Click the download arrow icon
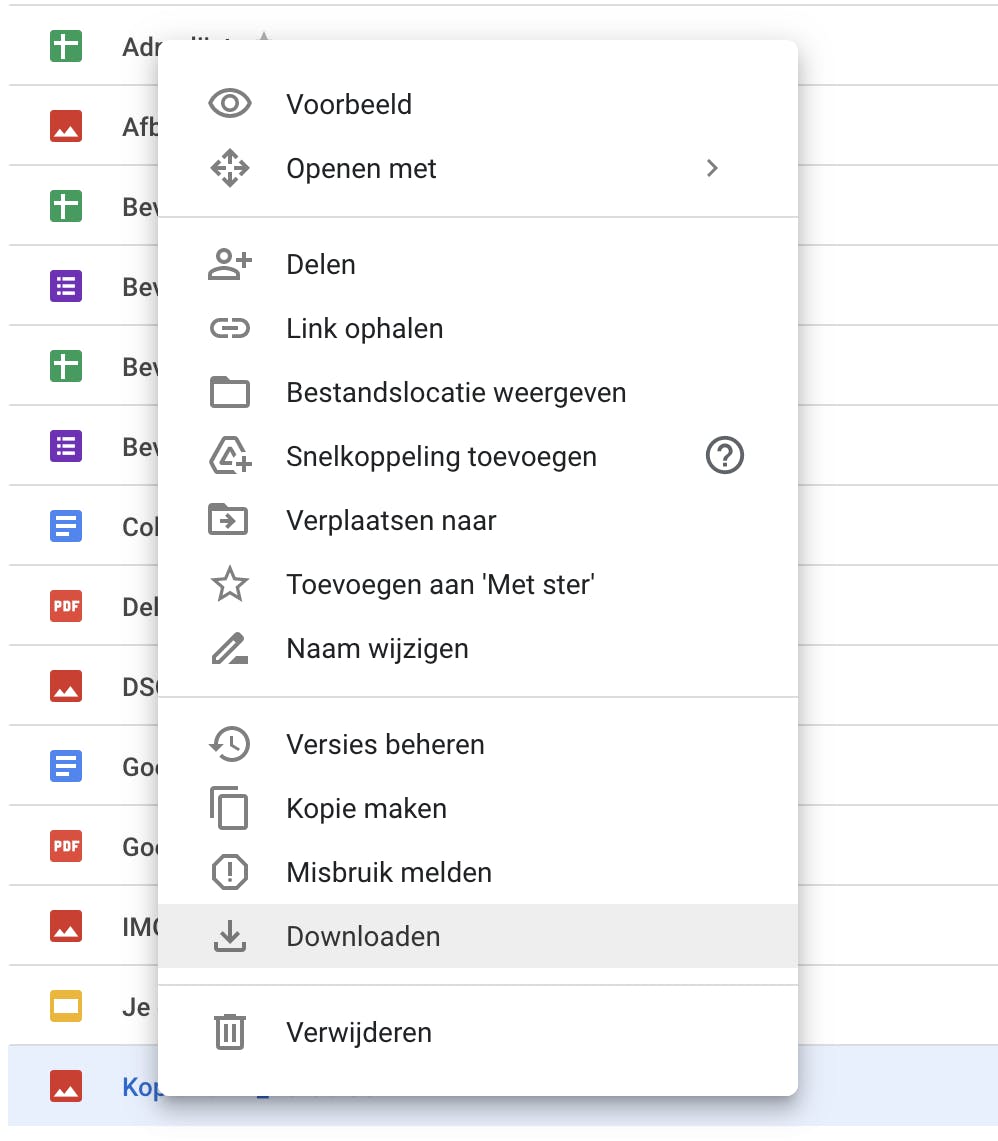The height and width of the screenshot is (1141, 998). coord(230,936)
